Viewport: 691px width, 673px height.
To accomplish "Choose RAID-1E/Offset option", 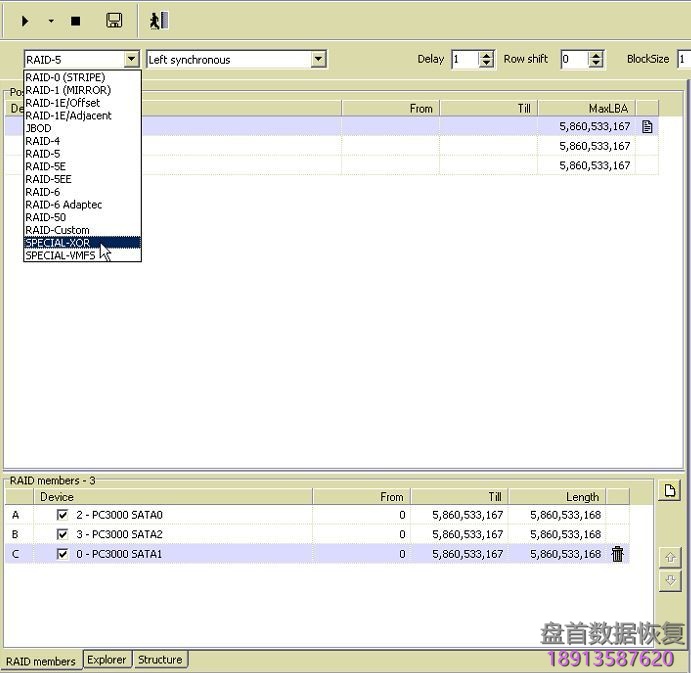I will [x=82, y=103].
